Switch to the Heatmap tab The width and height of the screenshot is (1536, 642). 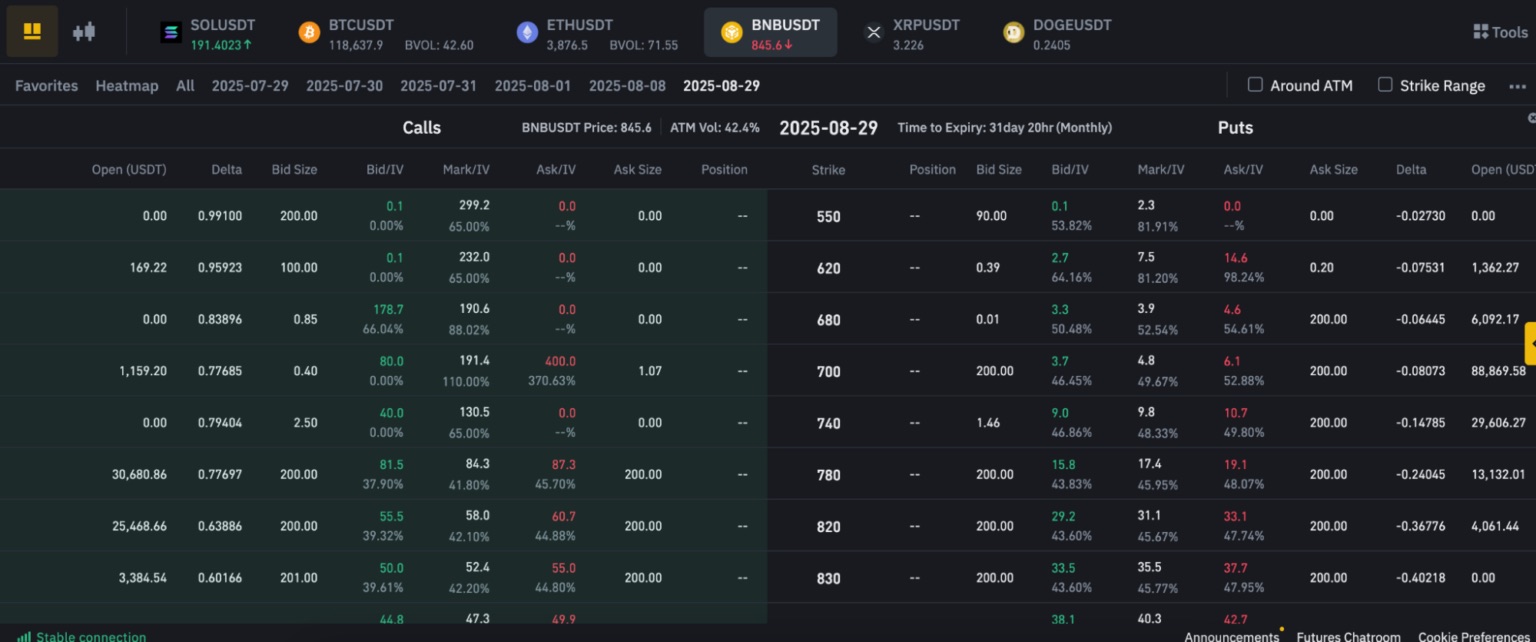click(127, 85)
